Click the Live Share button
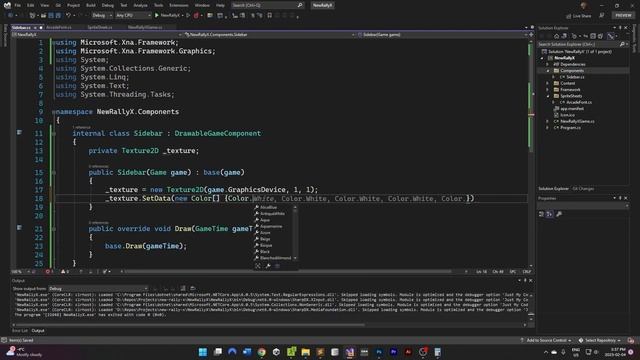 pyautogui.click(x=578, y=16)
